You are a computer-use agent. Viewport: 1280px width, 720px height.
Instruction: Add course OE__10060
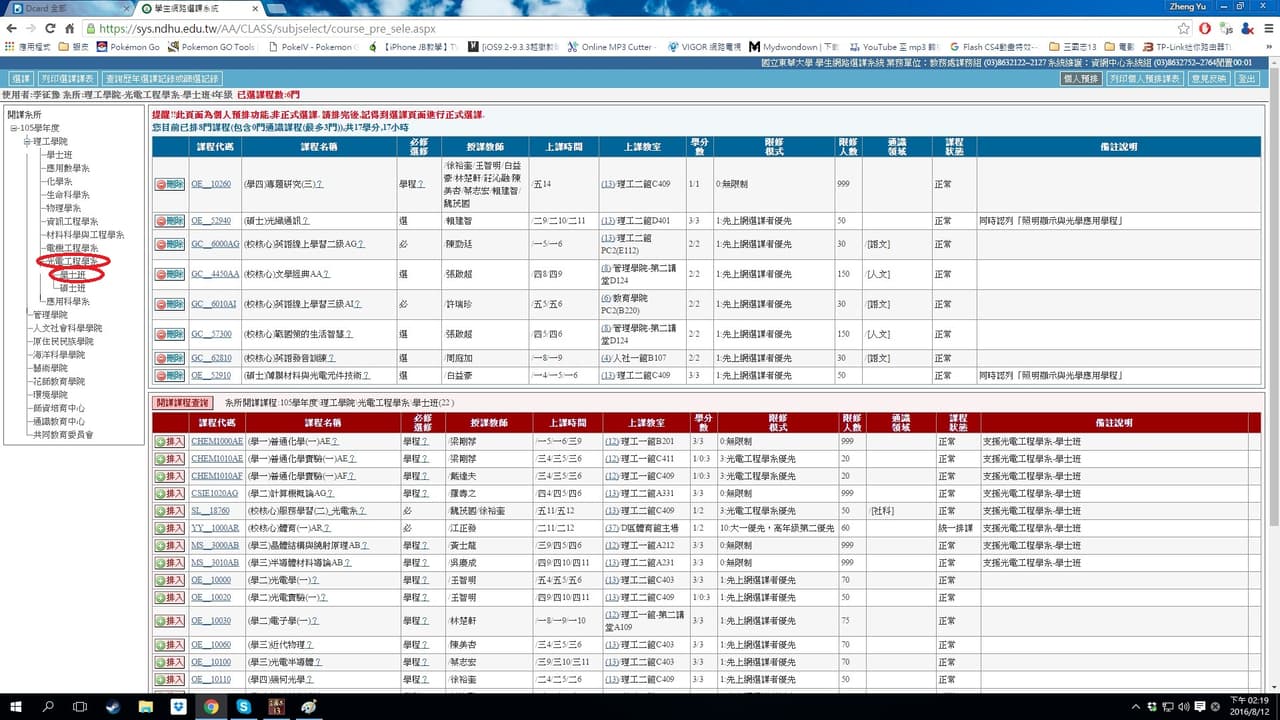coord(169,645)
